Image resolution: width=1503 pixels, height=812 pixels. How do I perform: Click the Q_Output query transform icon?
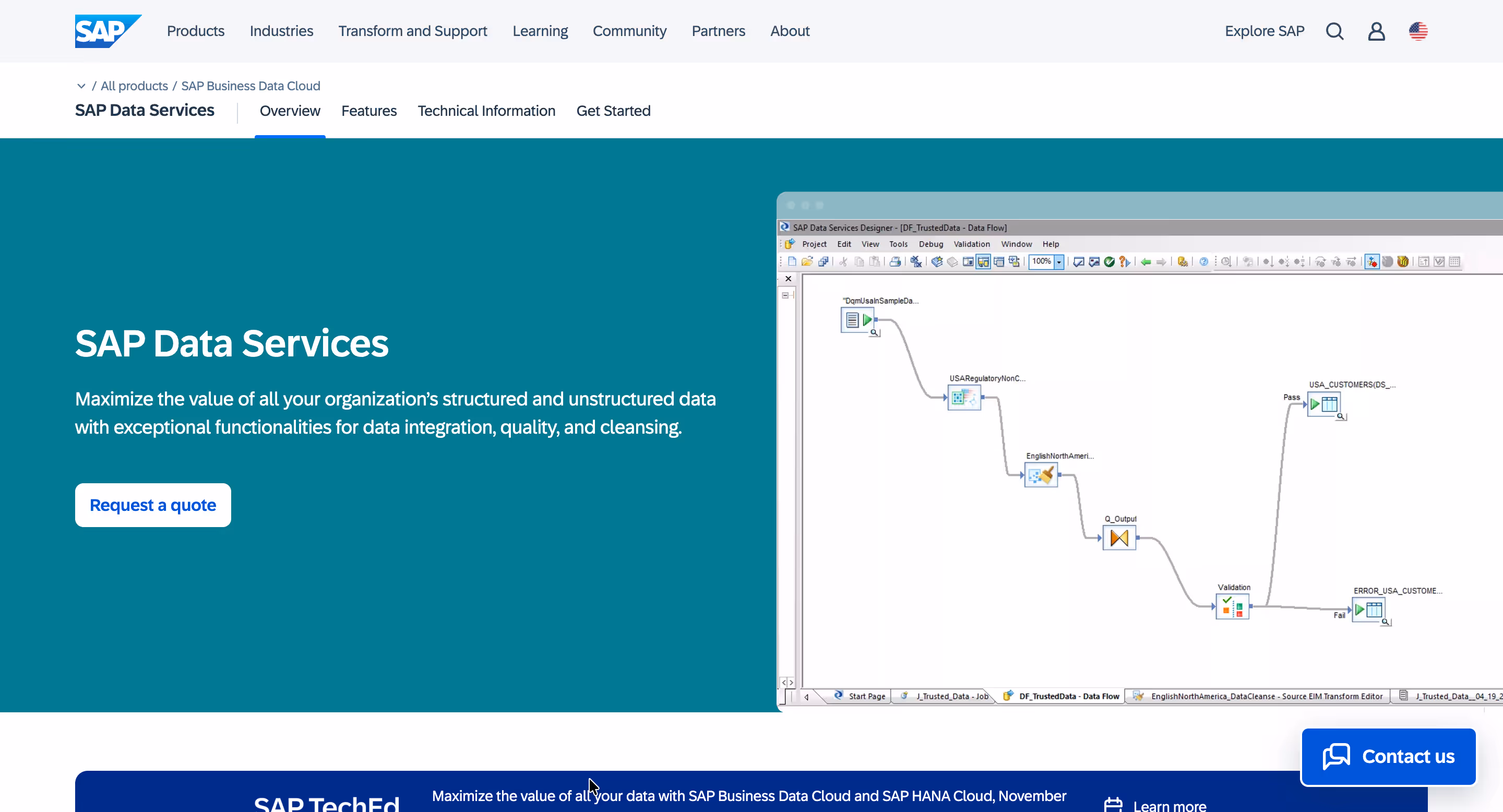(x=1118, y=538)
